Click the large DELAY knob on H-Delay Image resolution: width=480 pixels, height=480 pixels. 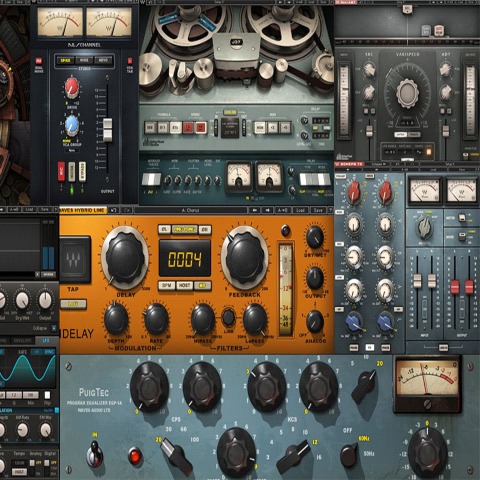[x=125, y=258]
